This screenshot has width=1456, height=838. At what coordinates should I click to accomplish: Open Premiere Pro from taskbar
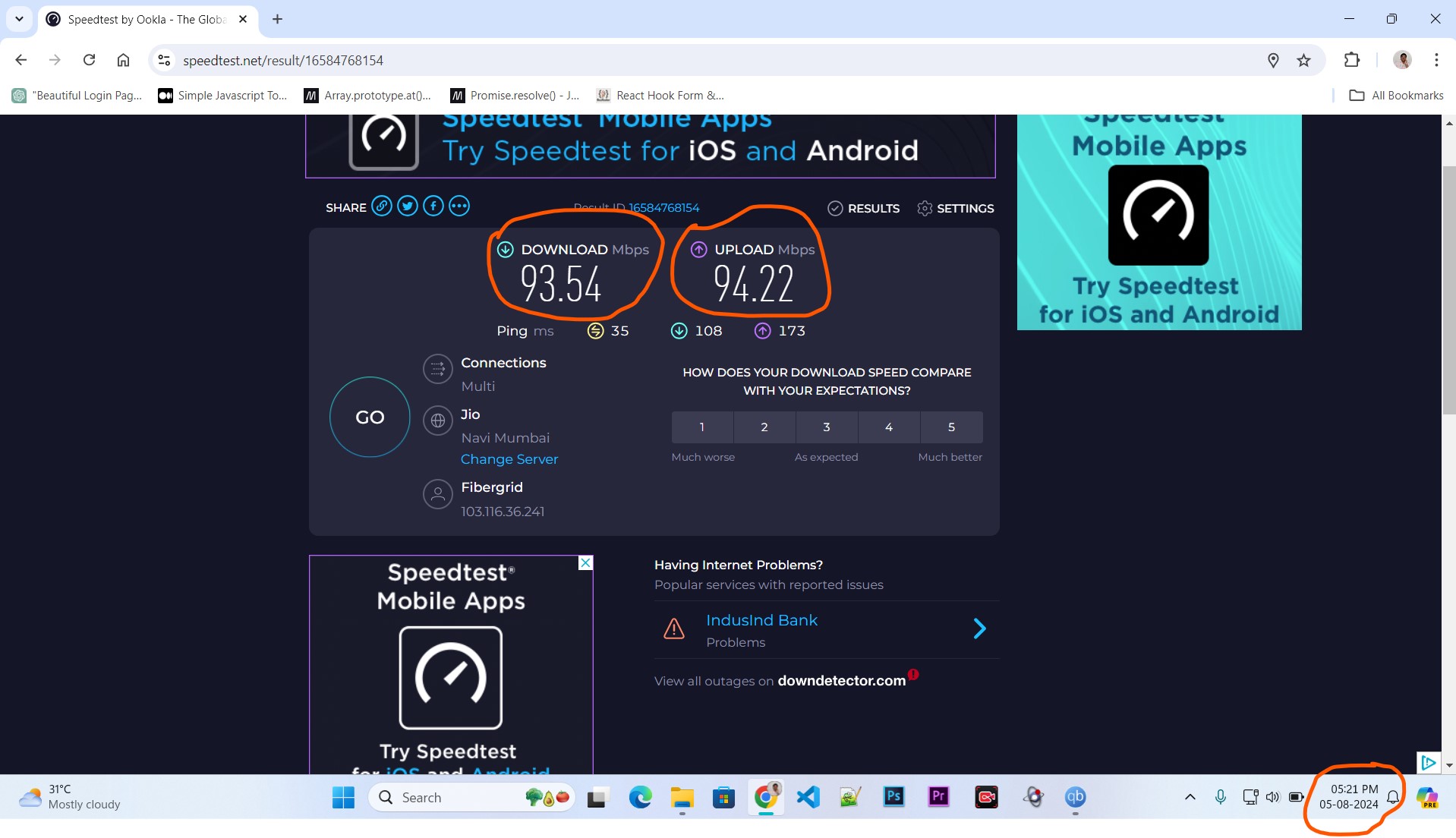pos(939,796)
